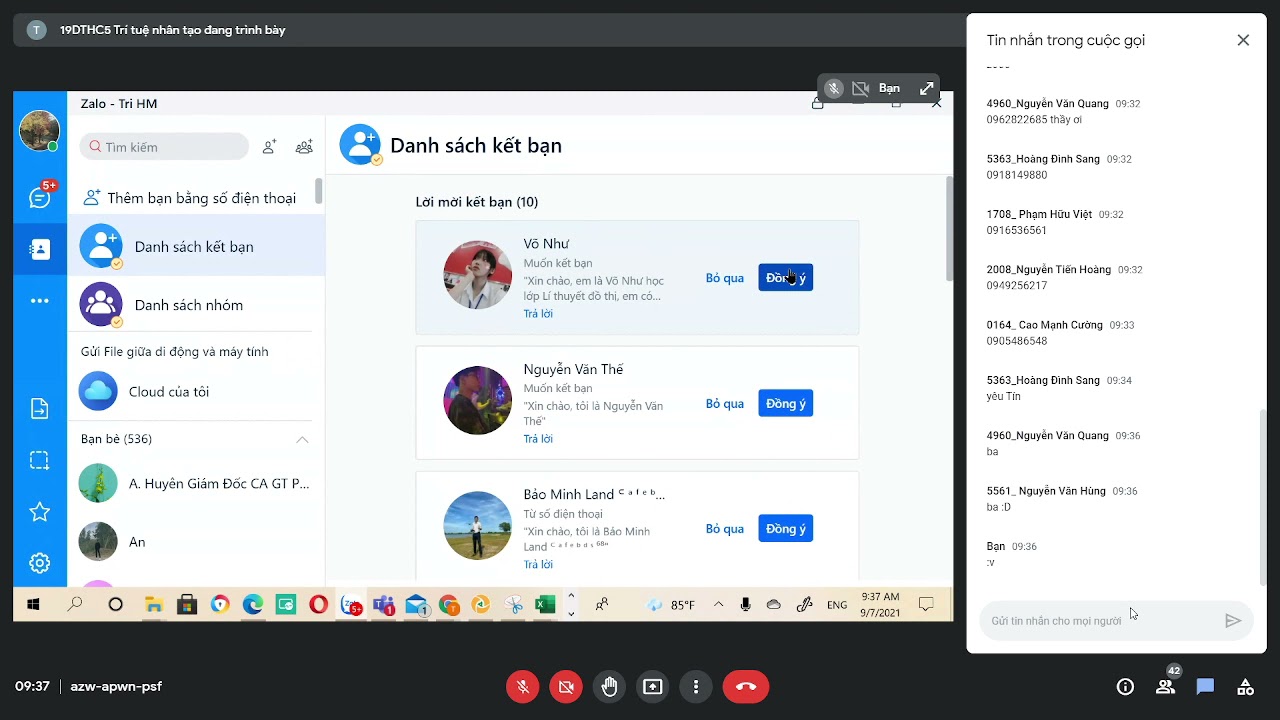Screen dimensions: 1280x720
Task: Open the three-dots more menu in Zalo sidebar
Action: [x=40, y=301]
